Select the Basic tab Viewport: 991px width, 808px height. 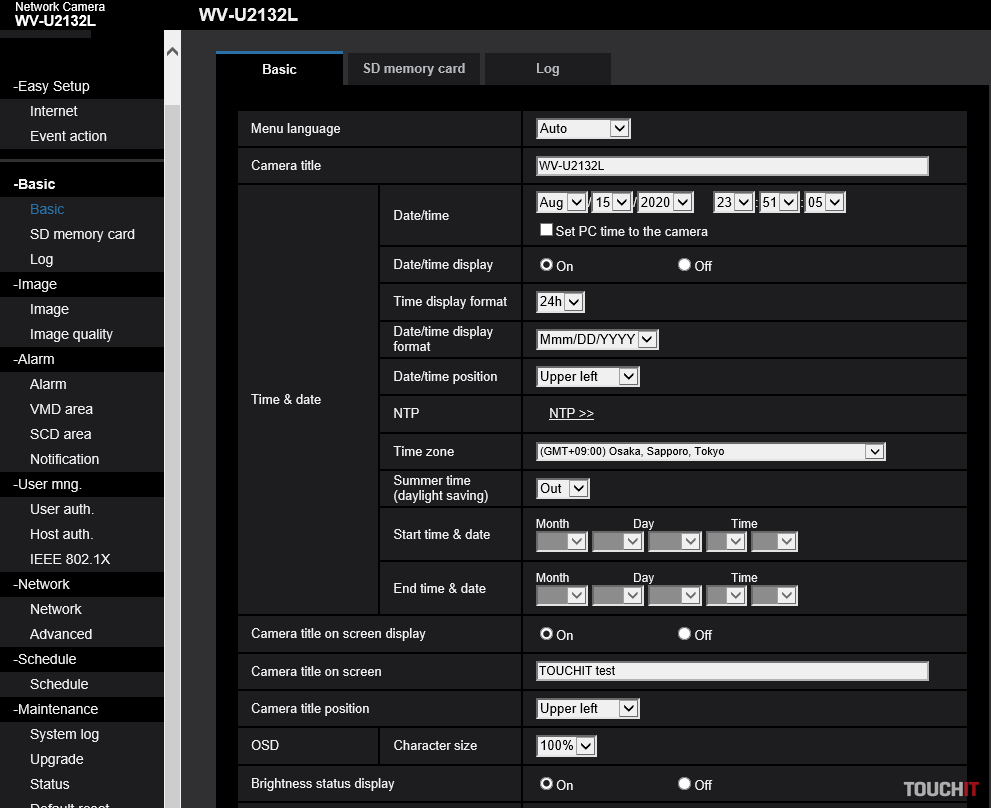coord(279,69)
